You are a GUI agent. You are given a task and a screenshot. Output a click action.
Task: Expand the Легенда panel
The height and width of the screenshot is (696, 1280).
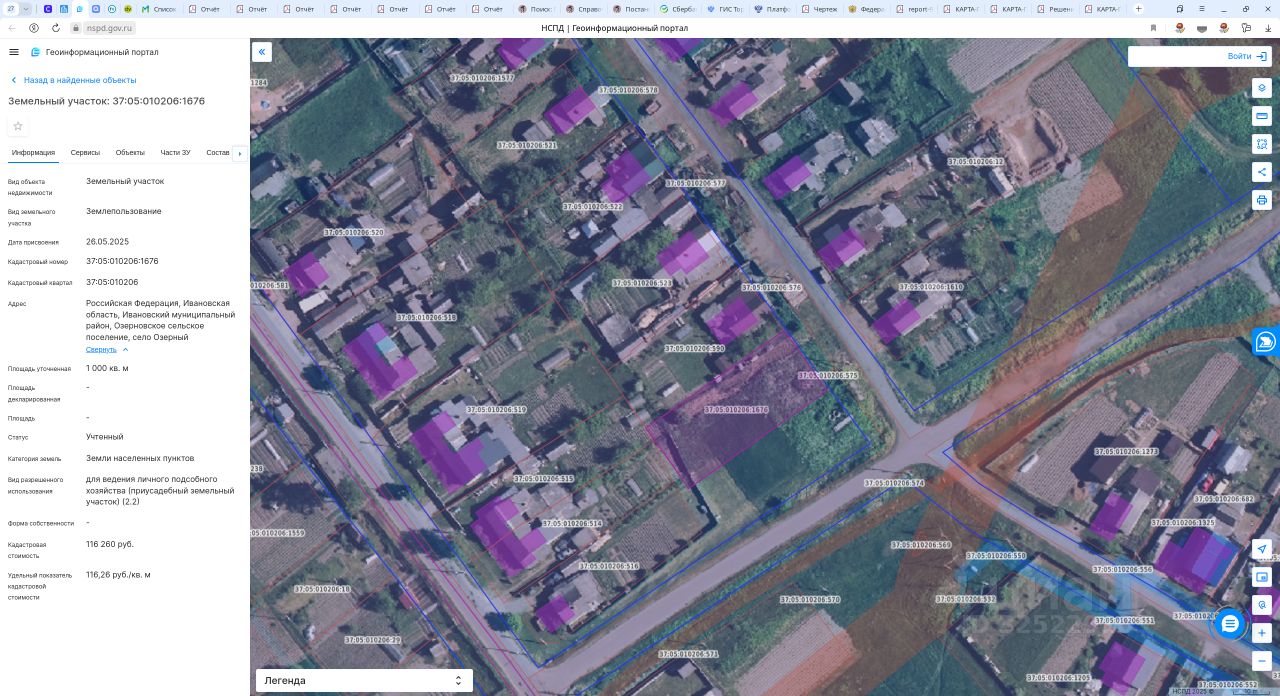click(x=364, y=680)
